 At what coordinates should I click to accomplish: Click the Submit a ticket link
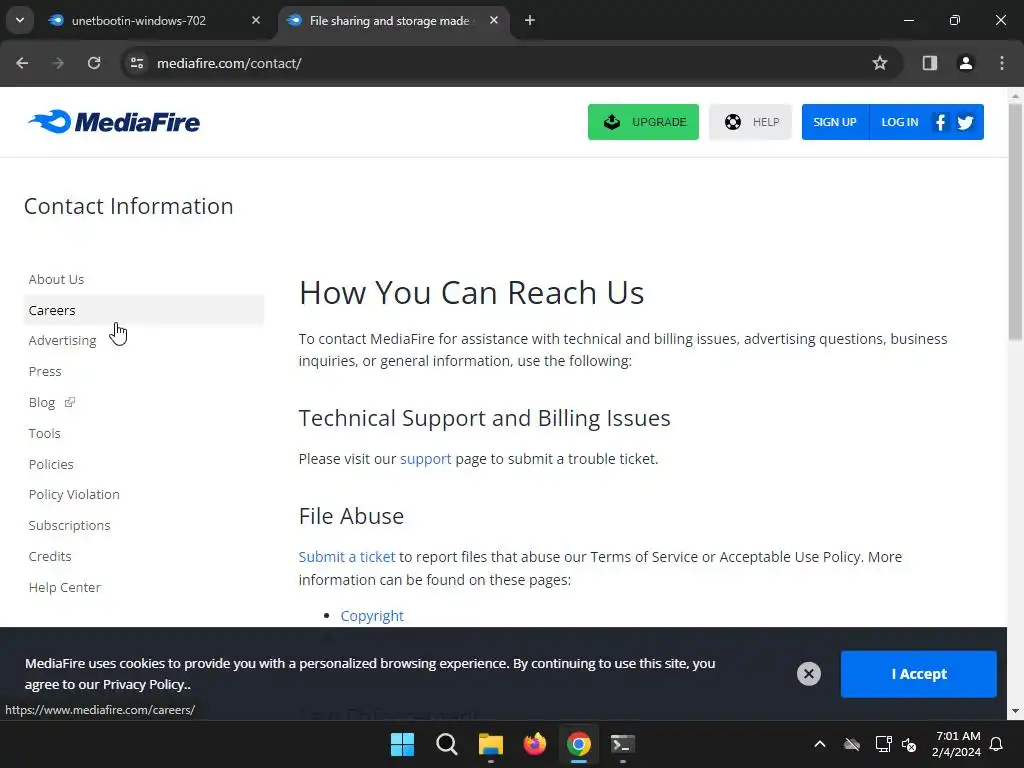(x=347, y=556)
